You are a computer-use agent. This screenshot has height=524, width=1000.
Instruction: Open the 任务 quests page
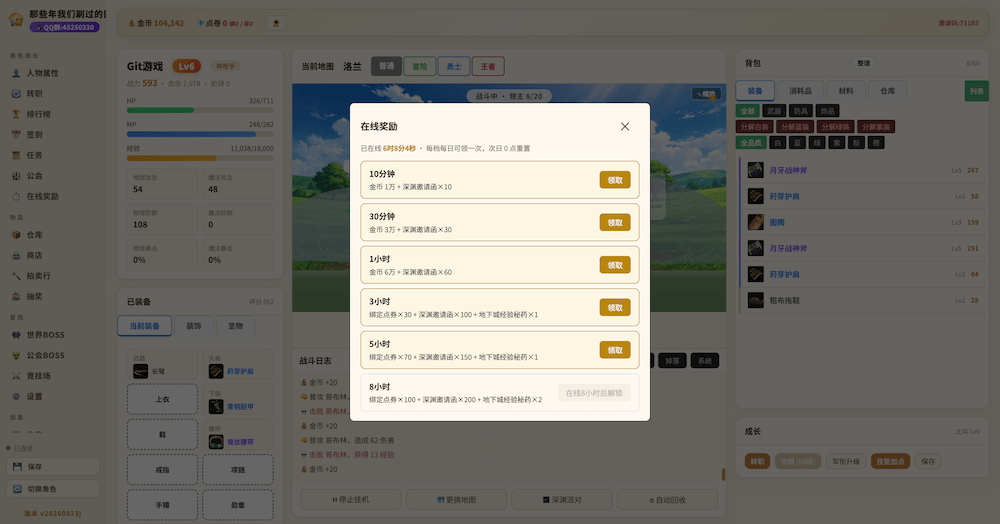(x=54, y=155)
